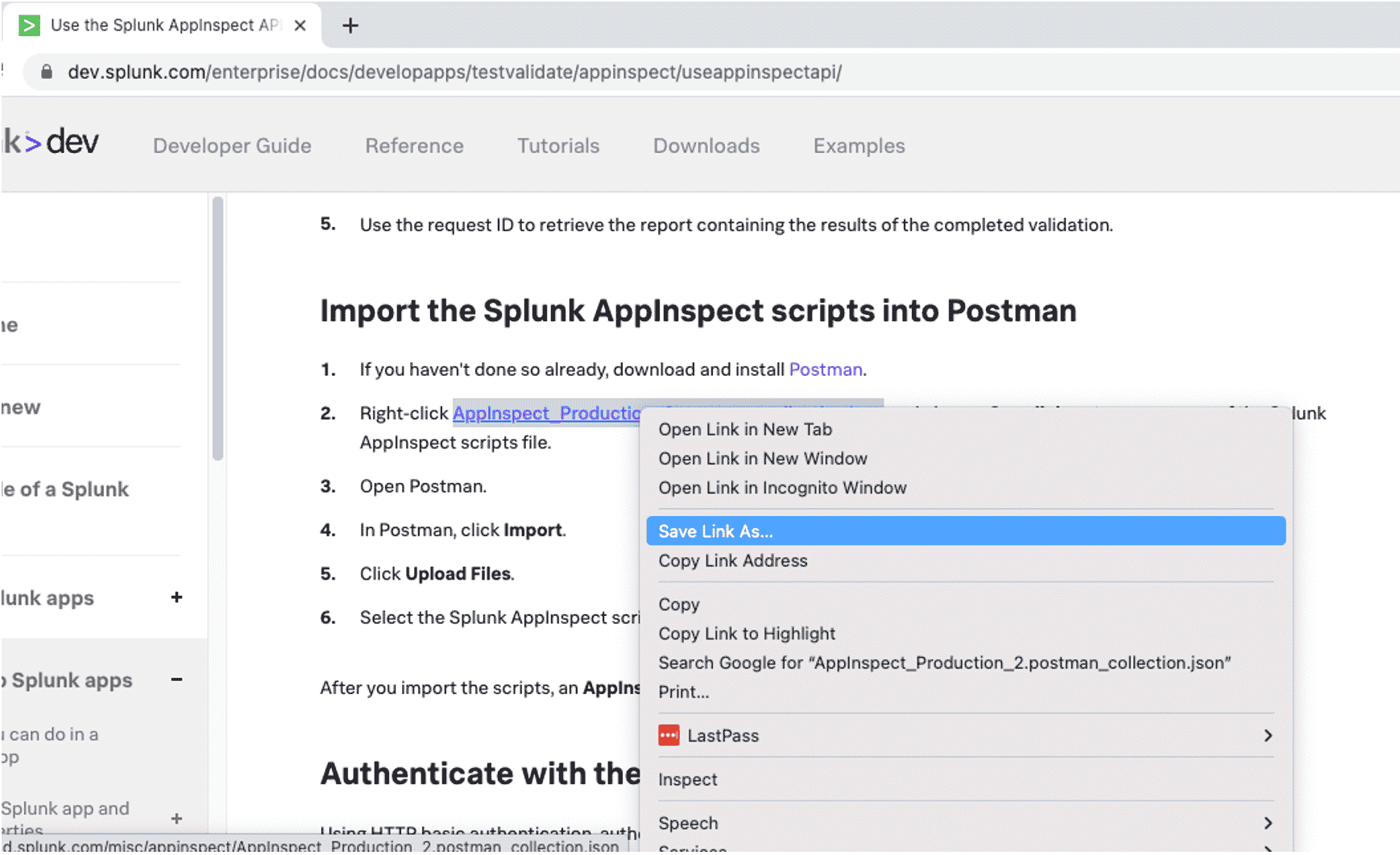The image size is (1400, 855).
Task: Open the Speech menu entry
Action: [966, 823]
